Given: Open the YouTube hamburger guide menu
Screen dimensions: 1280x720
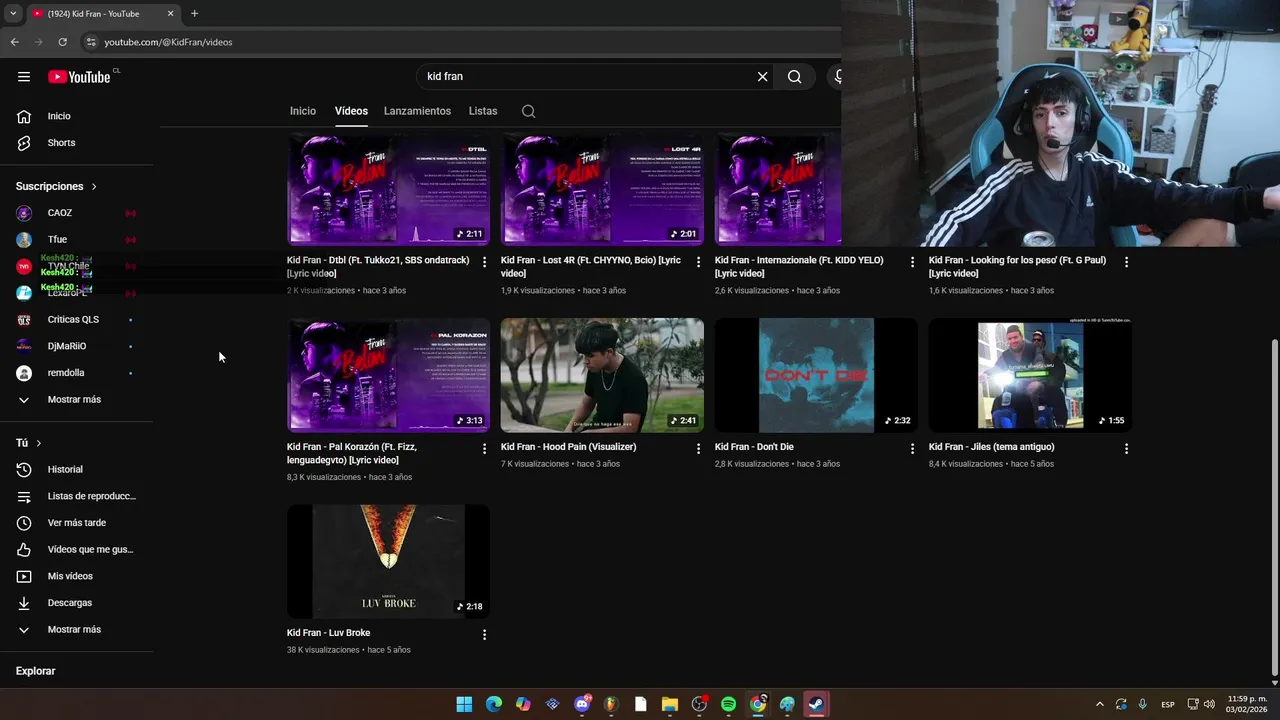Looking at the screenshot, I should [24, 76].
